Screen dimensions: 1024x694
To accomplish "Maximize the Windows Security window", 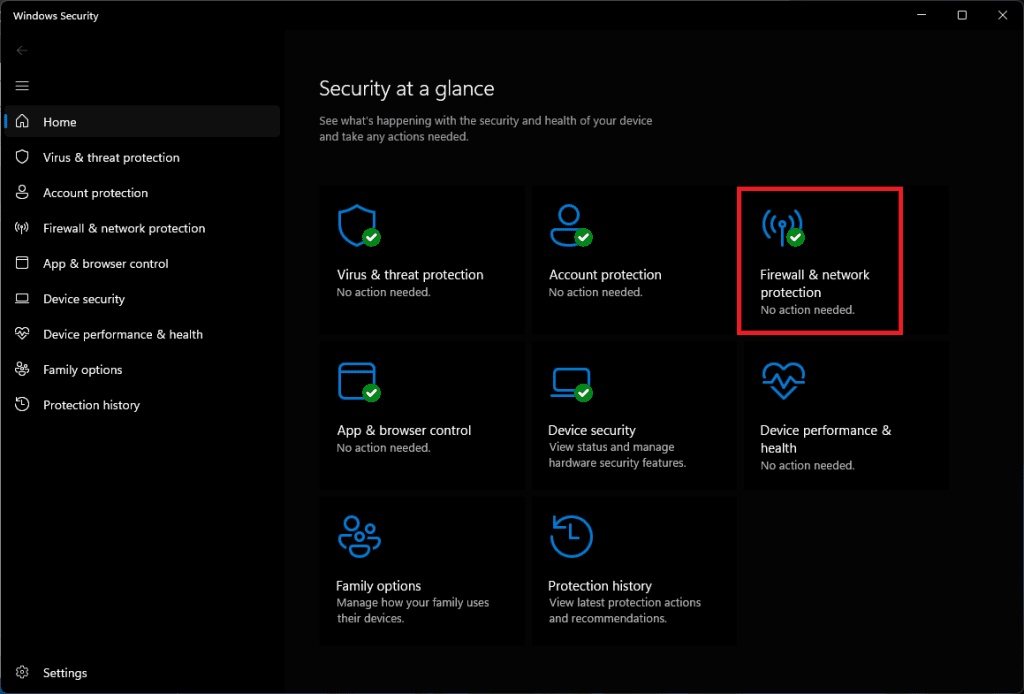I will click(x=962, y=15).
